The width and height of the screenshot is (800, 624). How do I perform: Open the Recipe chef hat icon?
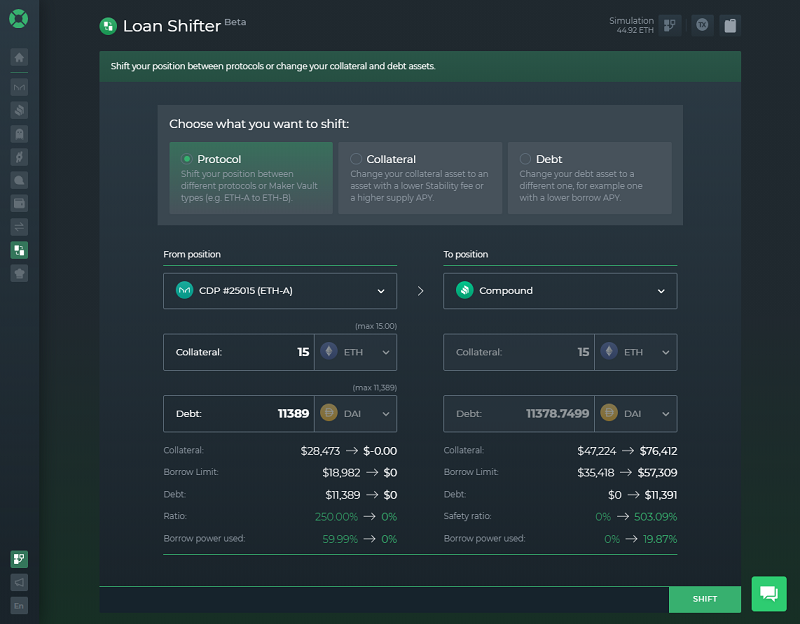[x=19, y=273]
